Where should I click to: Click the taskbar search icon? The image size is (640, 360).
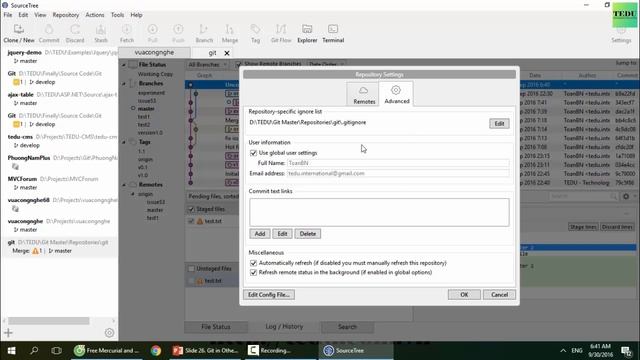[x=34, y=350]
